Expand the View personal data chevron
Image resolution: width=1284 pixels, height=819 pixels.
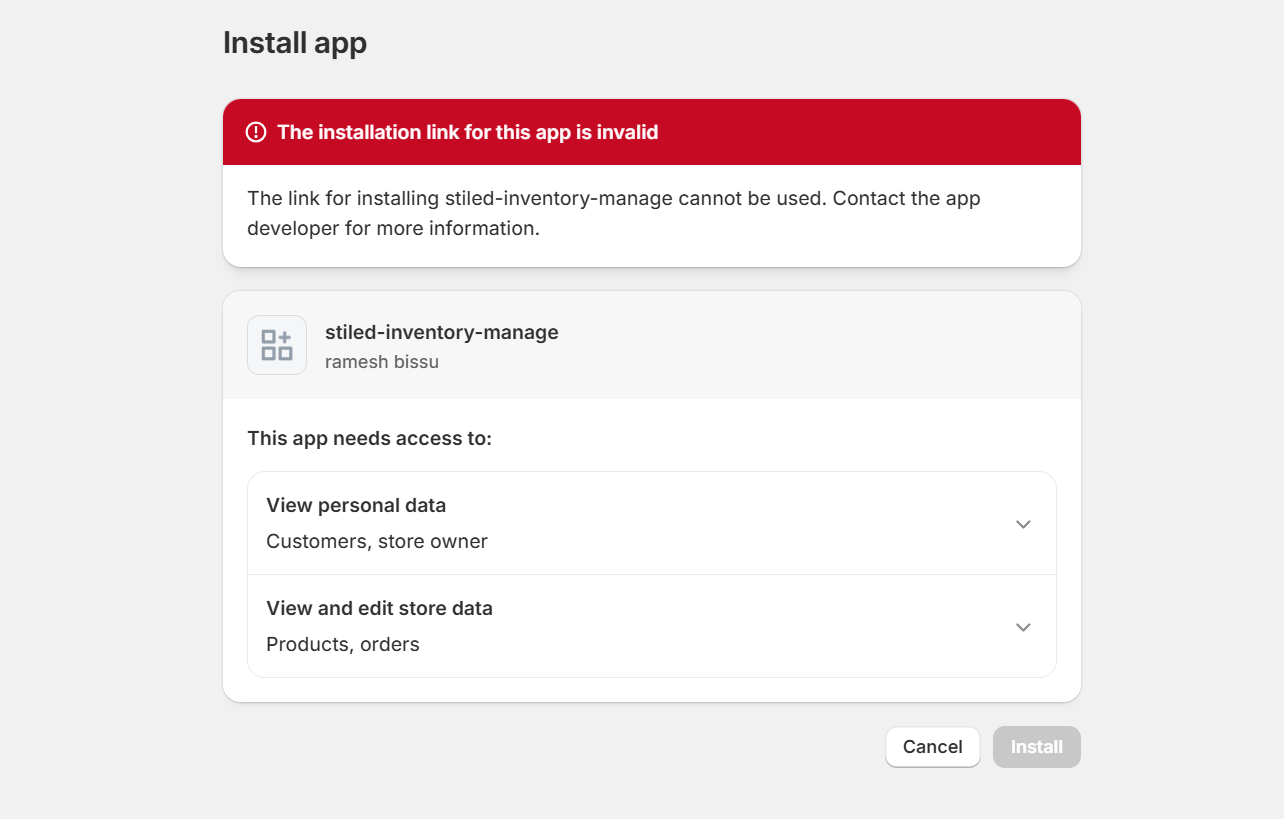pyautogui.click(x=1023, y=524)
